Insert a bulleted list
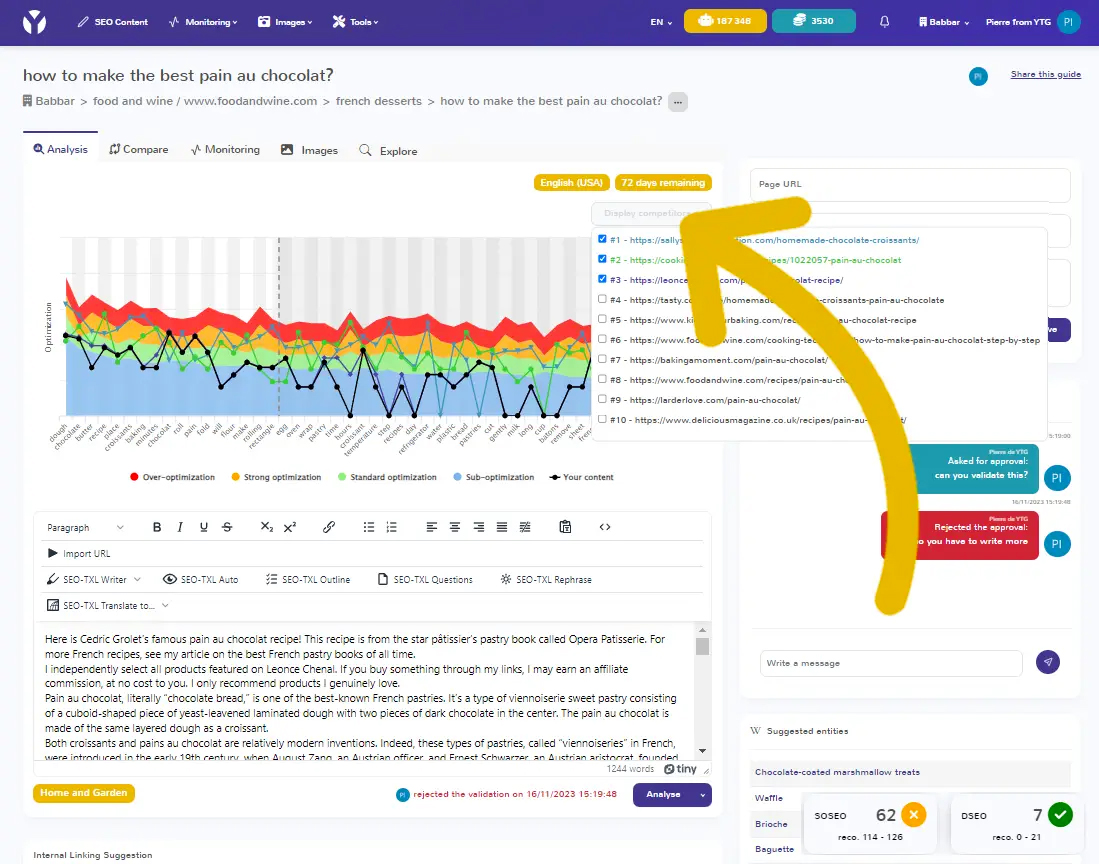 click(369, 527)
